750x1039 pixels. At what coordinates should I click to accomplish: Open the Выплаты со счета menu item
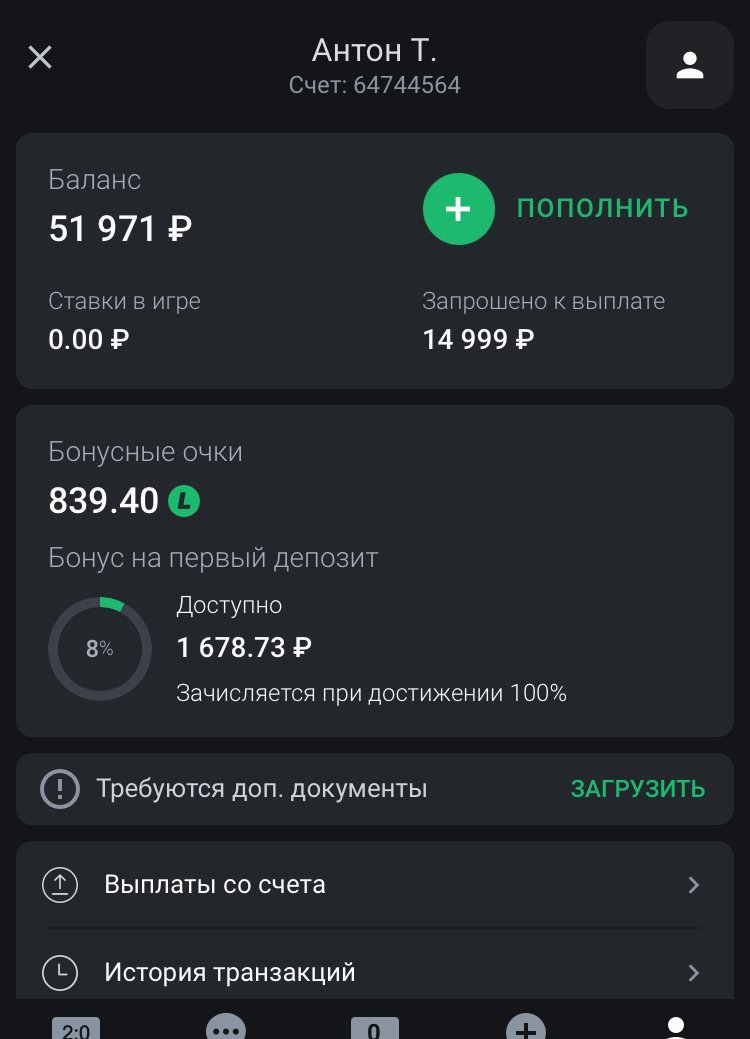(x=215, y=885)
